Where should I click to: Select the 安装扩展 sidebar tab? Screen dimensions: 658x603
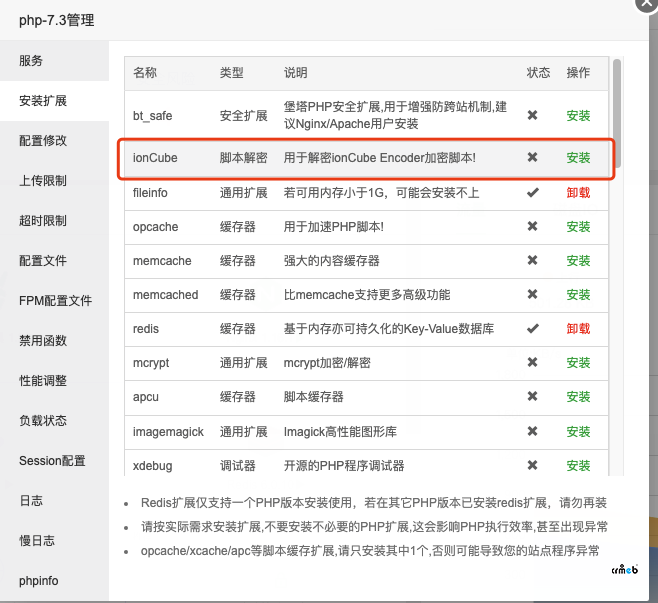pos(43,101)
